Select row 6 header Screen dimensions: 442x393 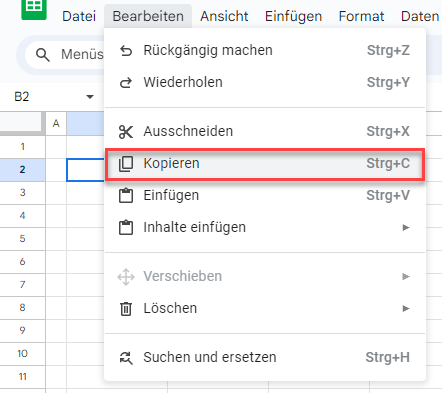(22, 262)
